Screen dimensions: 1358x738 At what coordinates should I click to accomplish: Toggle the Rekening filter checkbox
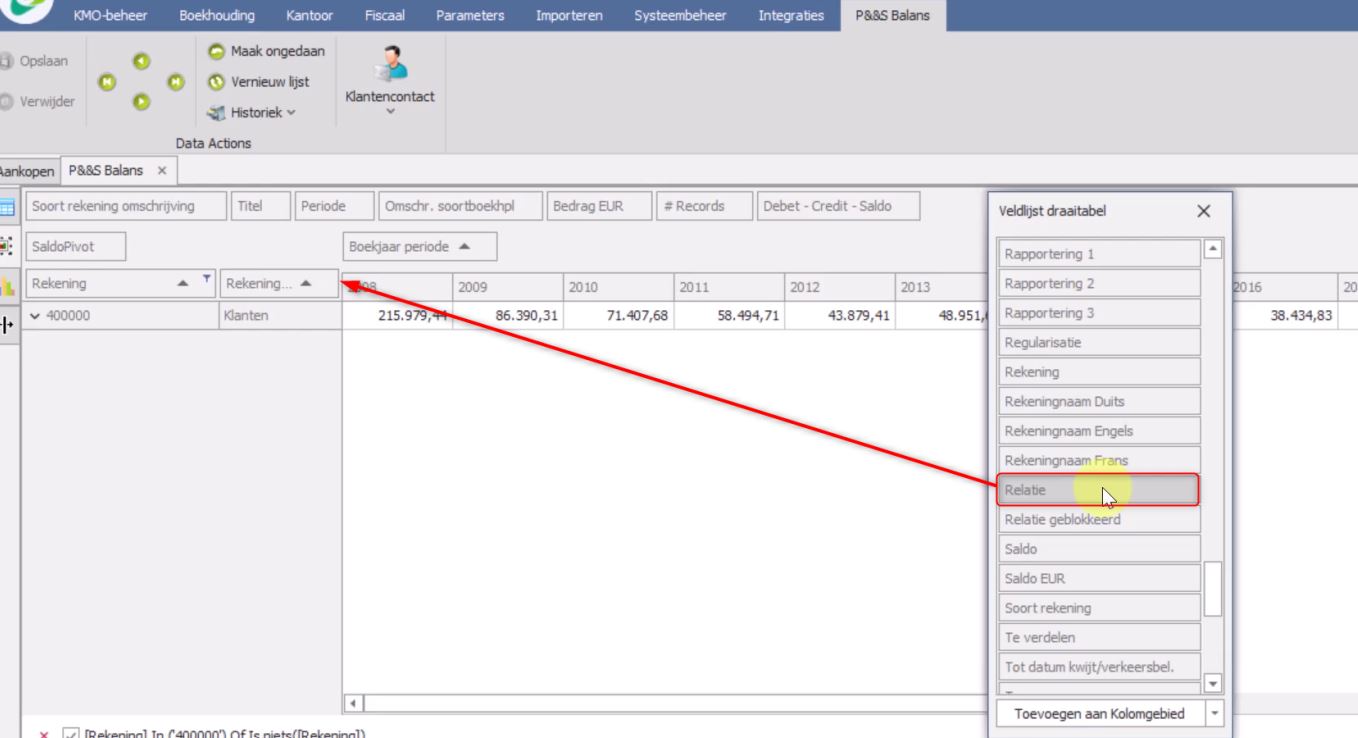(70, 735)
